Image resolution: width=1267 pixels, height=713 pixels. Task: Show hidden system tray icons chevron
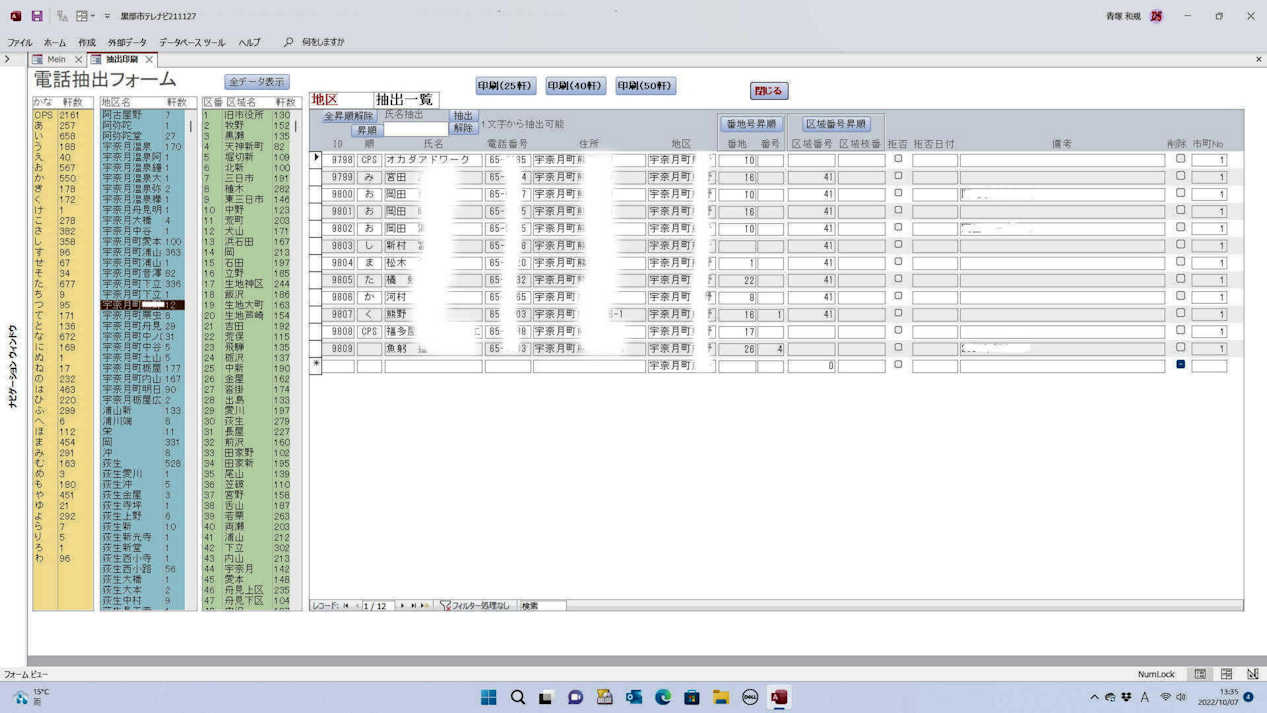click(1094, 697)
